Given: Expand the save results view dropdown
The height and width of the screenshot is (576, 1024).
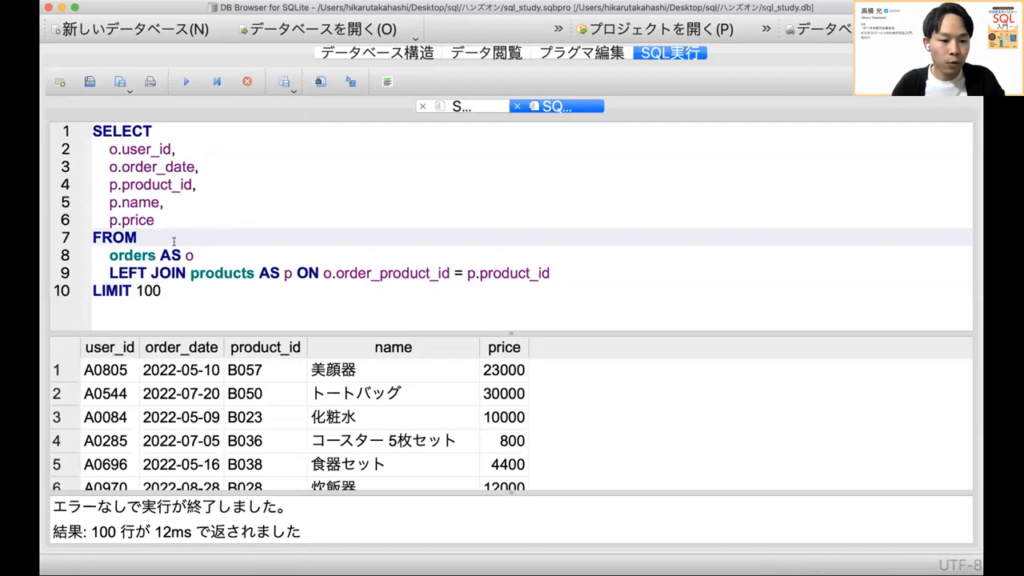Looking at the screenshot, I should coord(293,91).
